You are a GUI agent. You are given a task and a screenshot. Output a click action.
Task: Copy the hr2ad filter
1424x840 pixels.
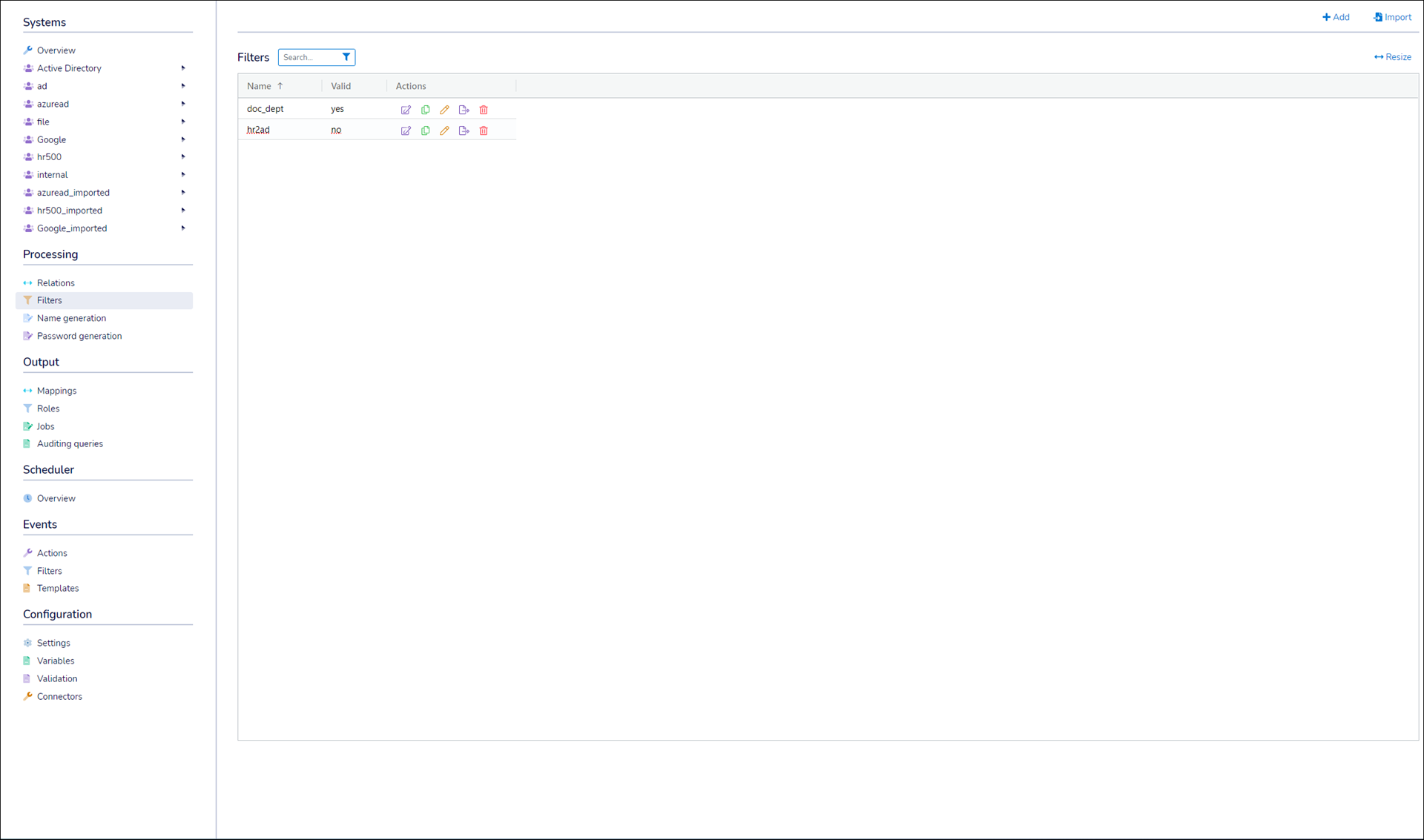pyautogui.click(x=425, y=130)
